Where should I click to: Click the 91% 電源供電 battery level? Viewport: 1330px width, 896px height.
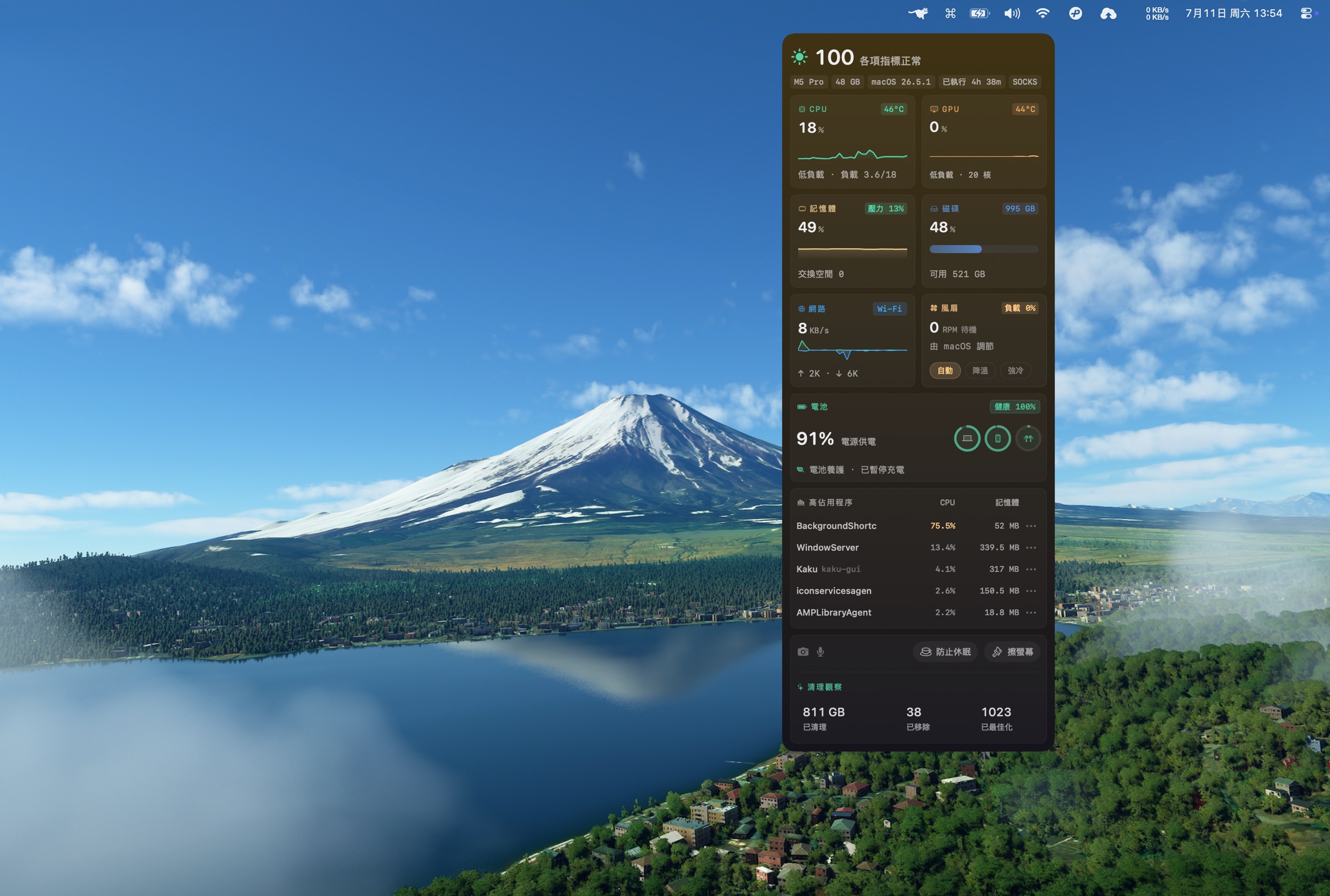pyautogui.click(x=835, y=439)
